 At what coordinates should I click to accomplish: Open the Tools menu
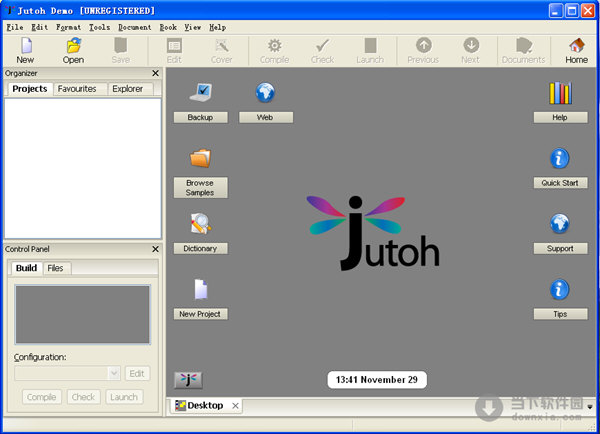[99, 27]
